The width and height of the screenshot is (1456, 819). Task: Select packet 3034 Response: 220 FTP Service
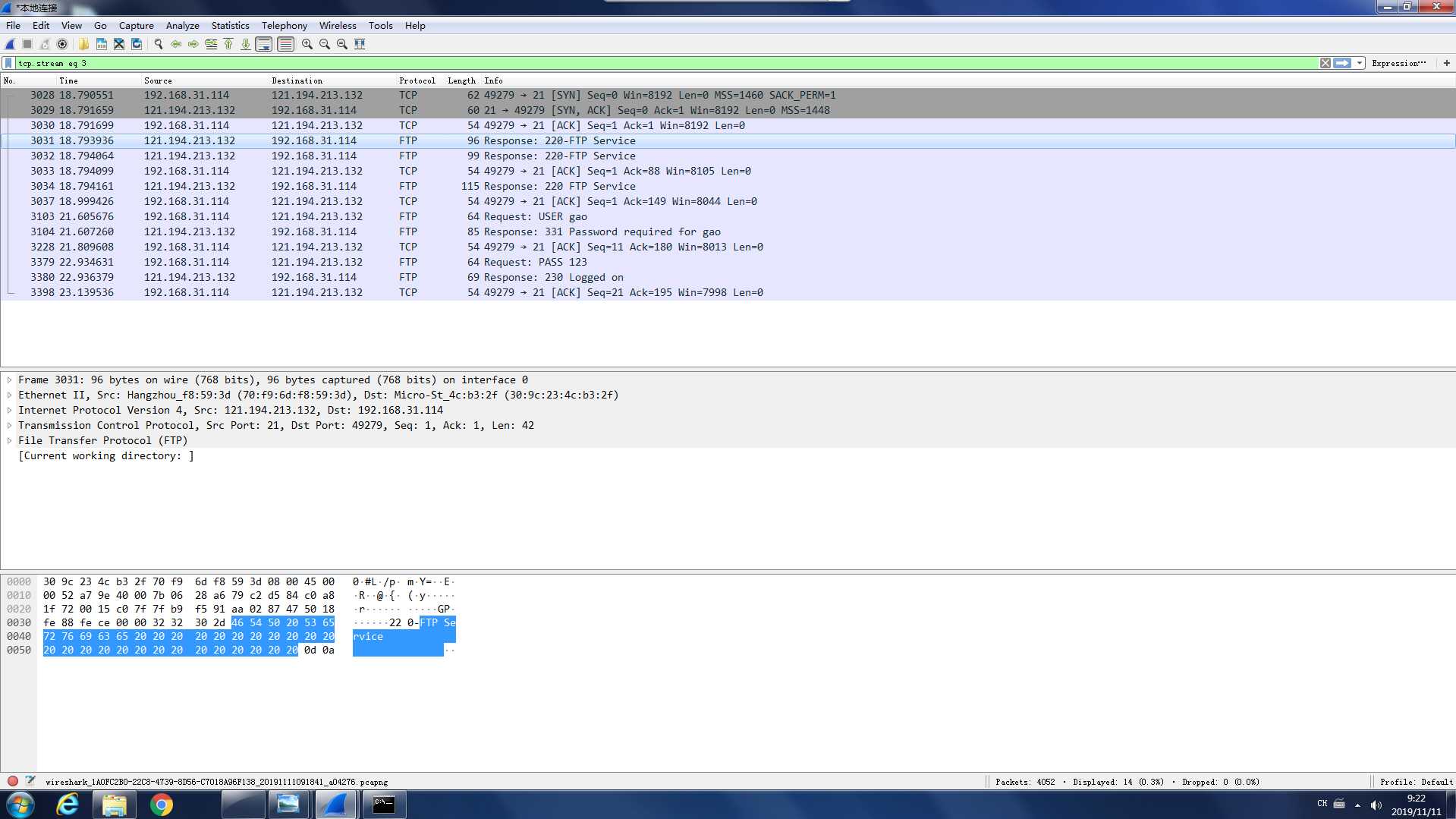pos(728,186)
